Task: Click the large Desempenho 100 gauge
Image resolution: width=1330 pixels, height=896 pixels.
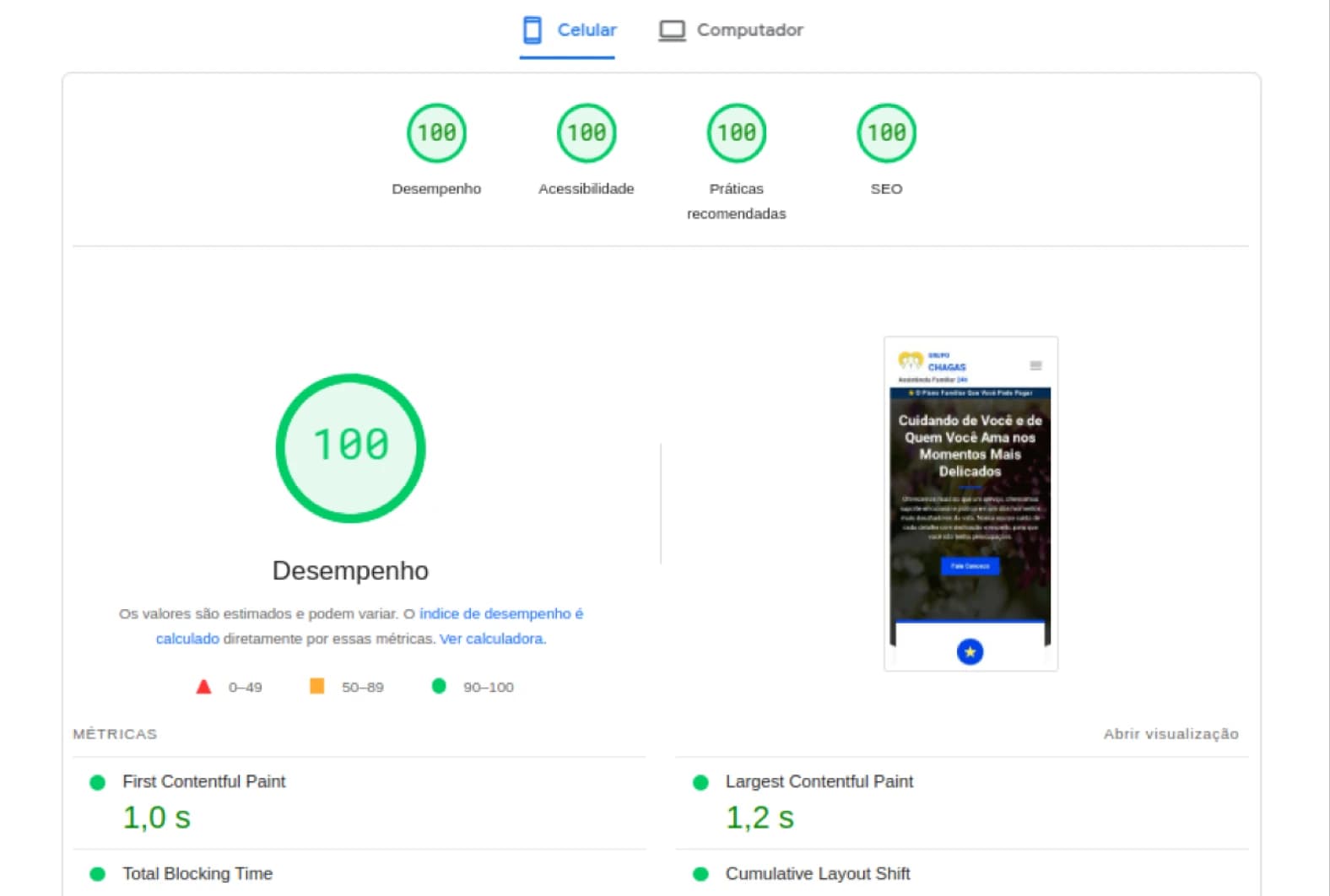Action: 350,448
